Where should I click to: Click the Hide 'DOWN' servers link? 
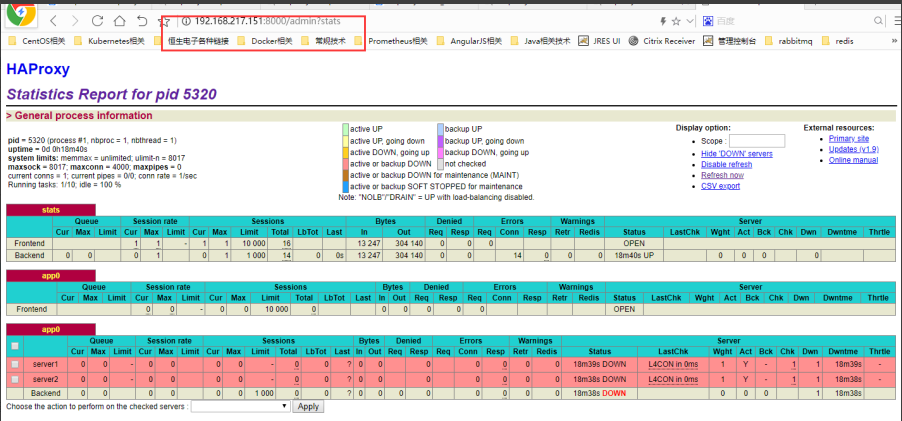[737, 154]
